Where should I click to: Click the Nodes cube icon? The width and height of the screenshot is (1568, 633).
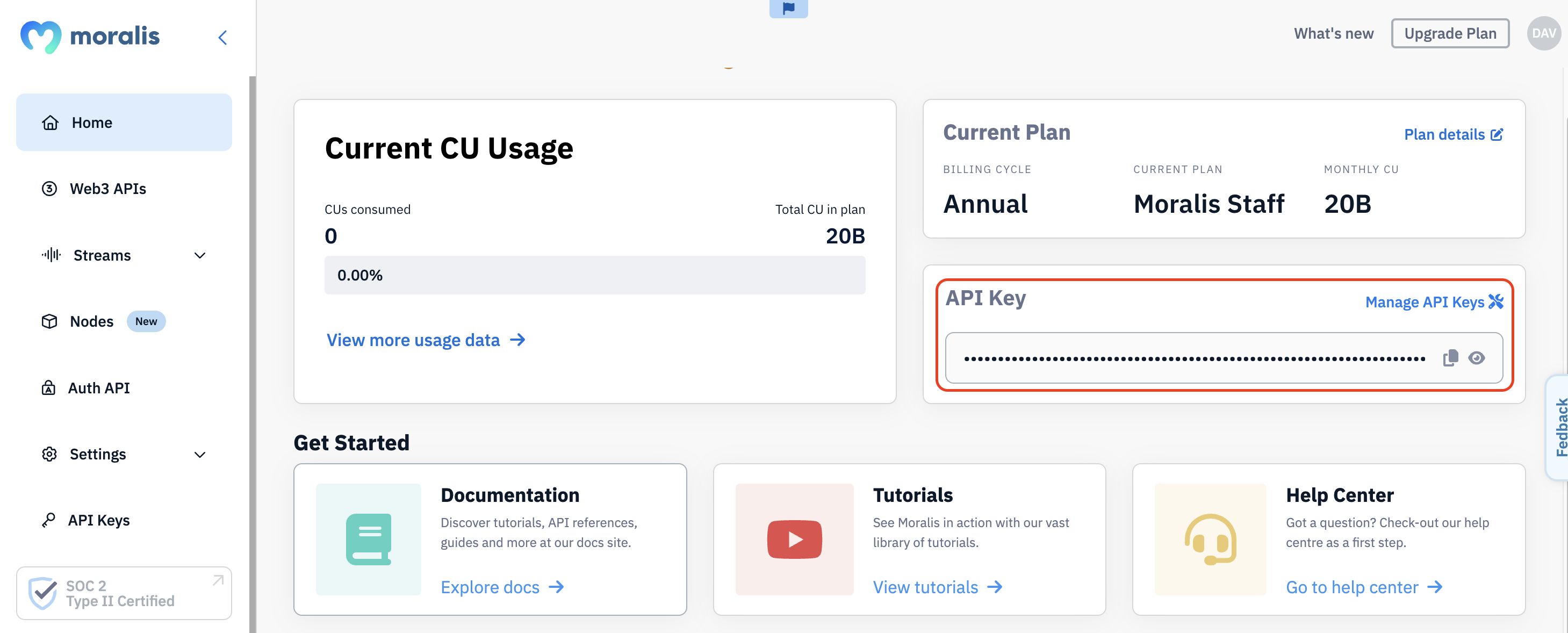click(x=49, y=321)
